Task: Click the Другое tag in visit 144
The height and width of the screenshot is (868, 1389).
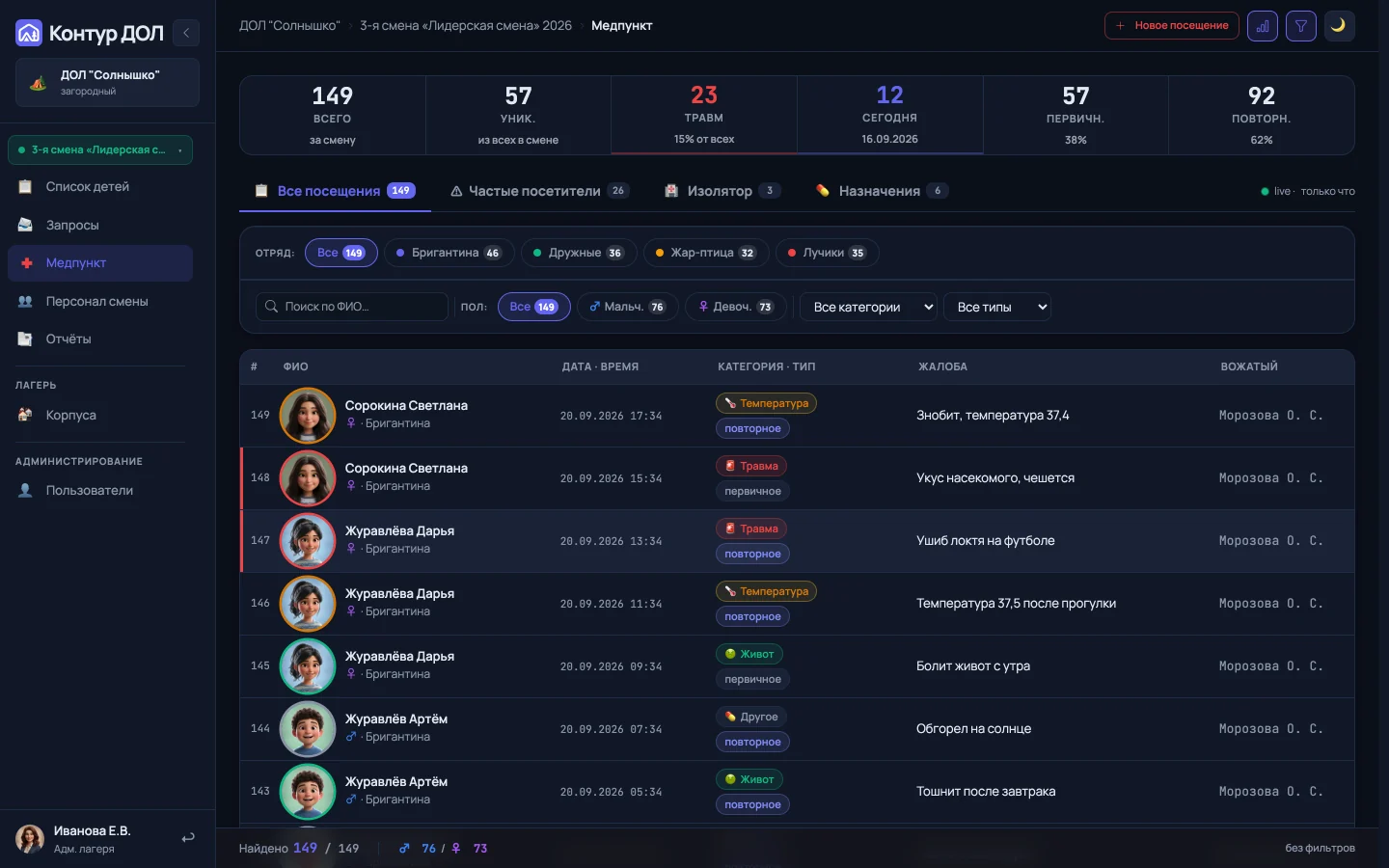Action: 751,717
